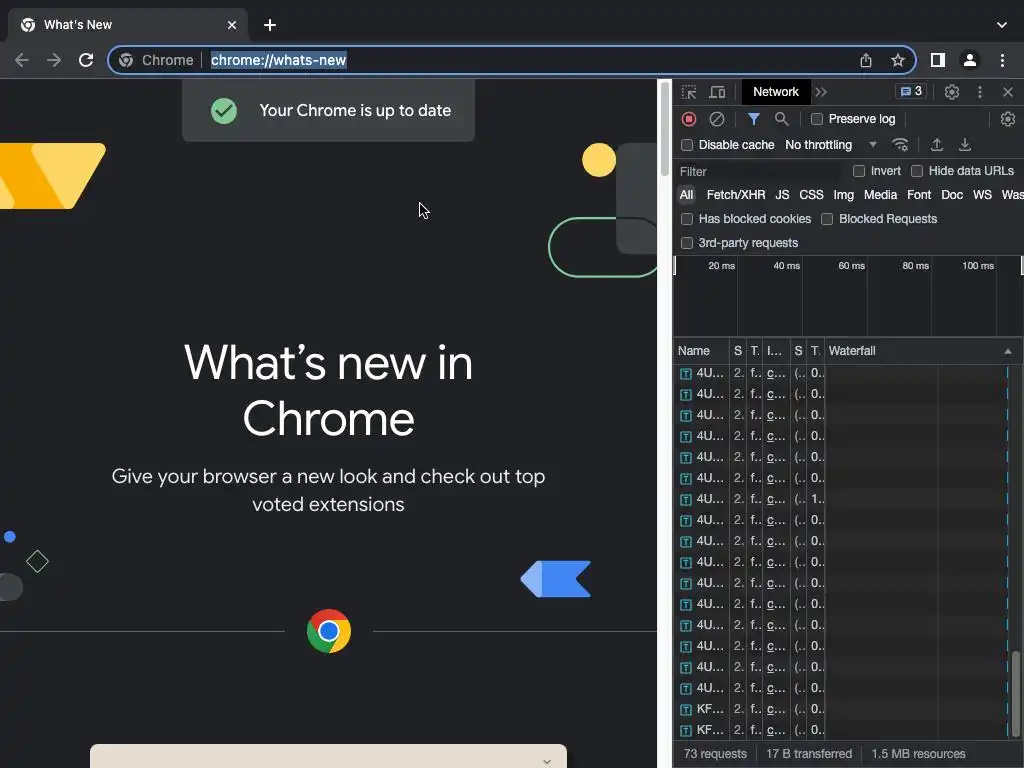Image resolution: width=1024 pixels, height=768 pixels.
Task: Enable the Disable cache checkbox
Action: point(687,145)
